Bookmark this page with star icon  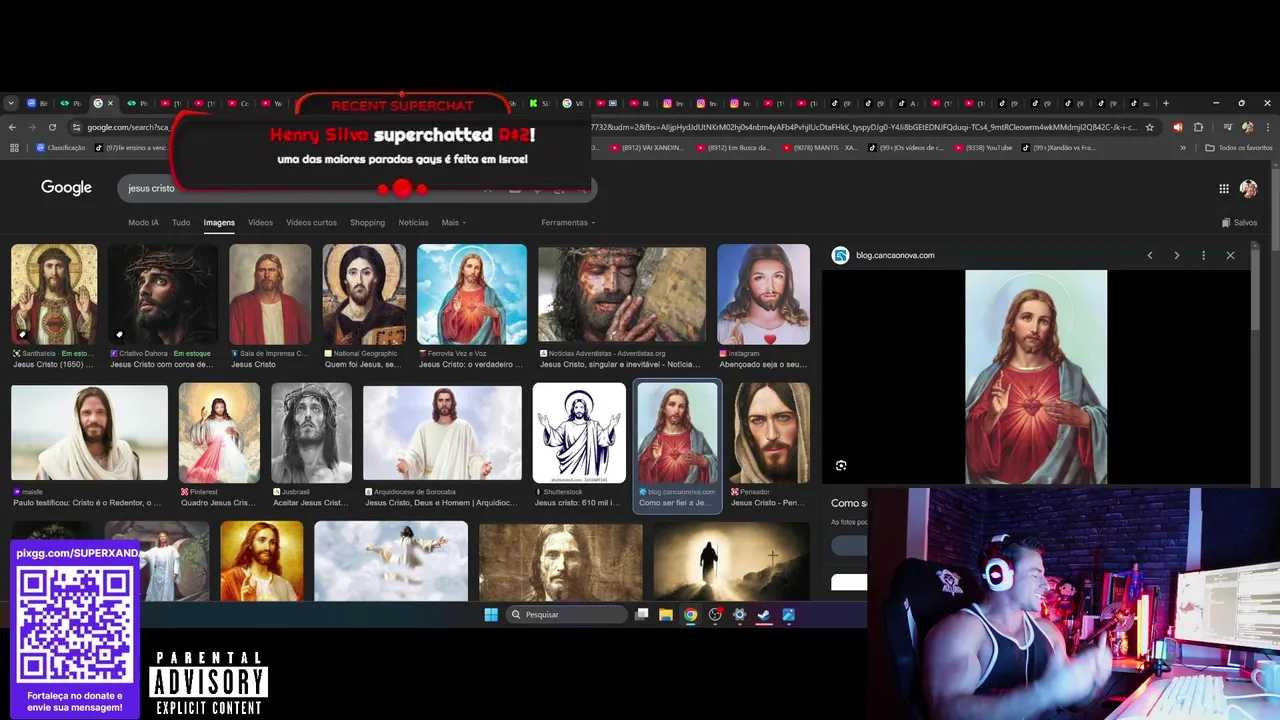point(1150,127)
